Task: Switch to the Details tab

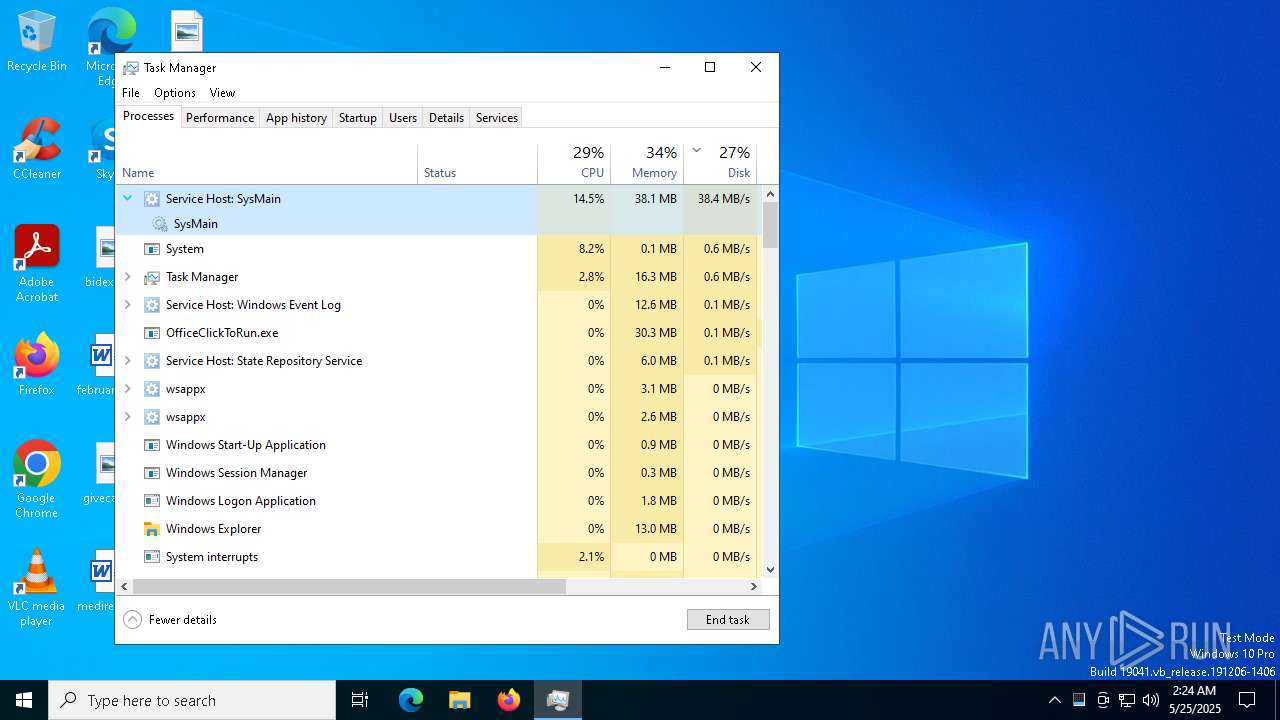Action: click(446, 118)
